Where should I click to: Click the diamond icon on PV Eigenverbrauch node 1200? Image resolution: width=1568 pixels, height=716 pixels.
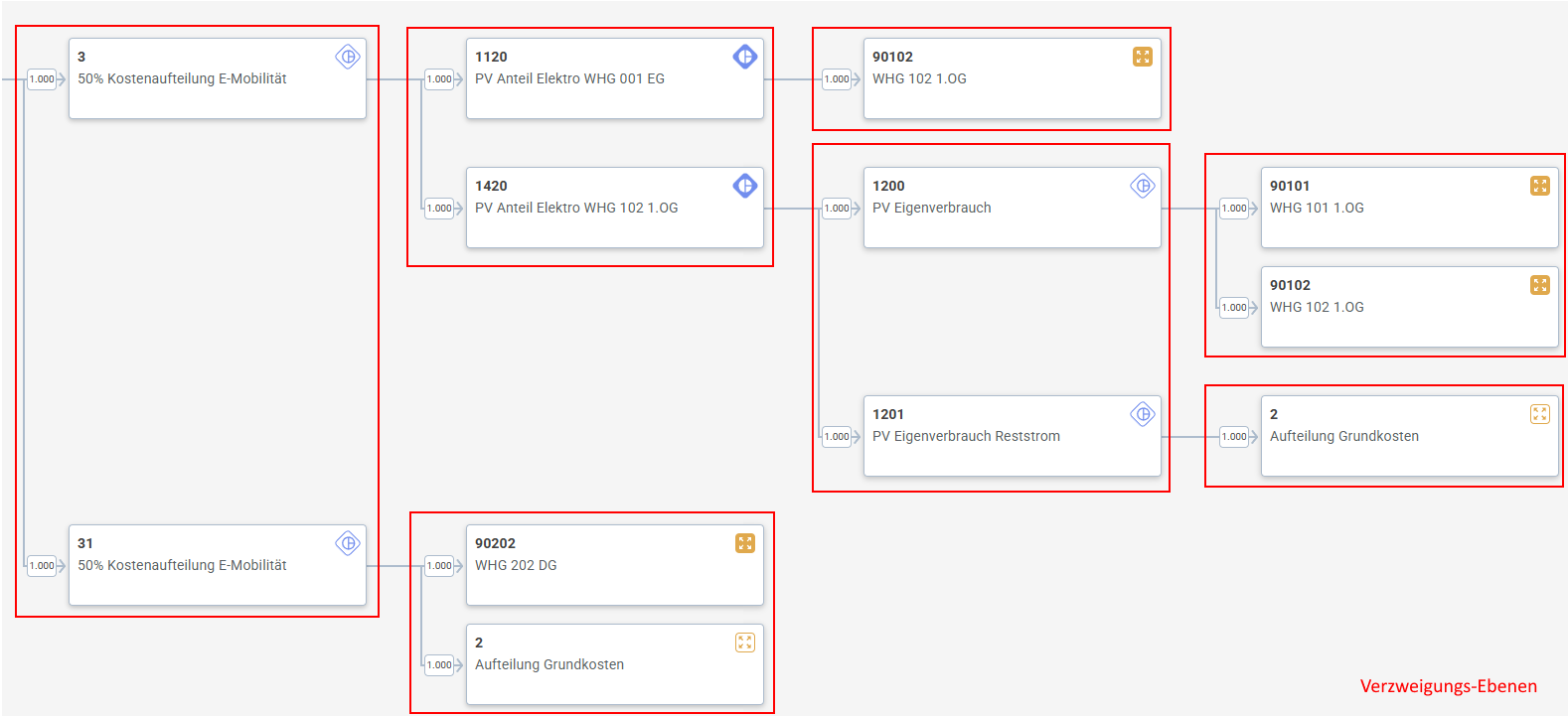1142,186
